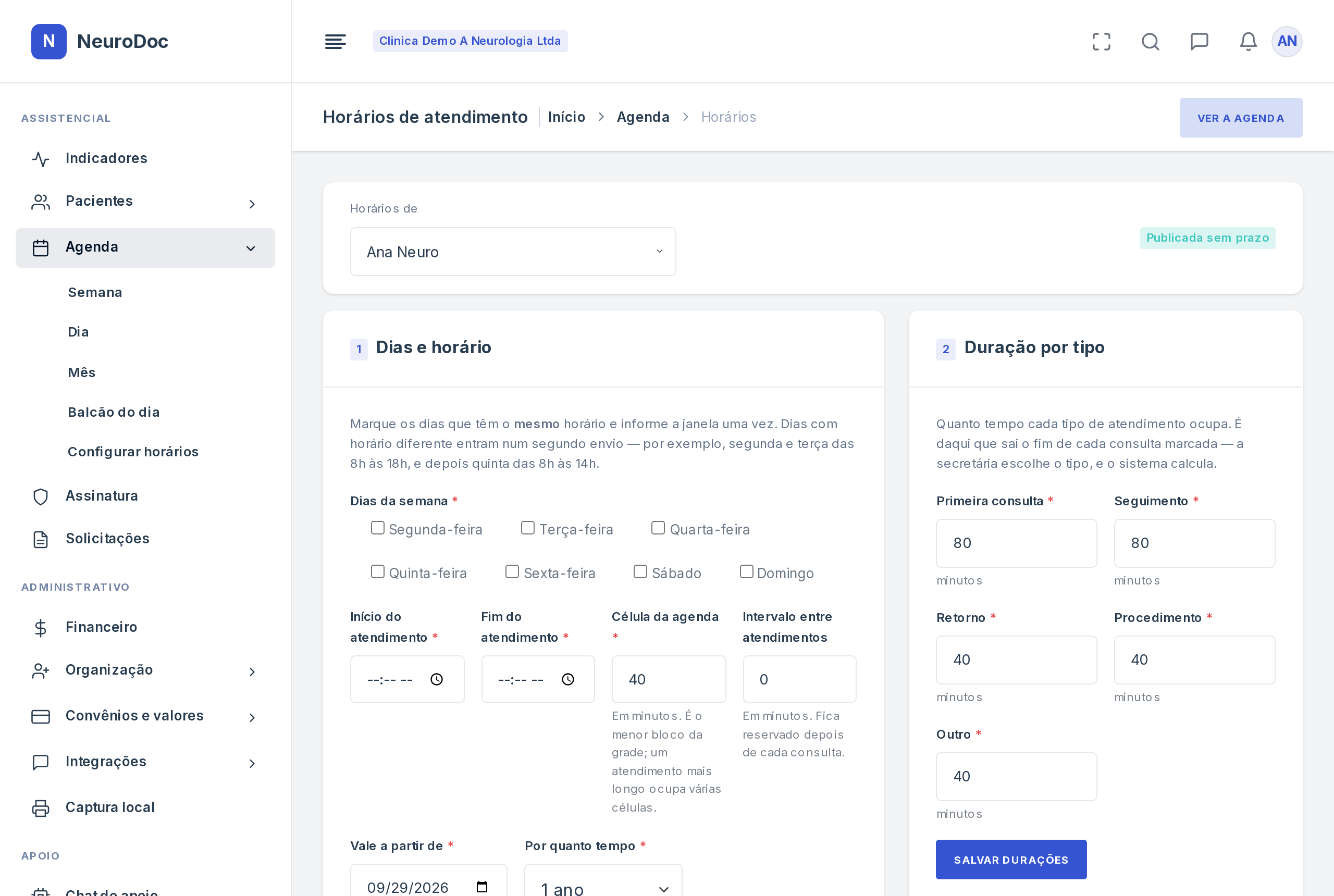Check the Quinta-feira checkbox
Image resolution: width=1334 pixels, height=896 pixels.
click(377, 571)
